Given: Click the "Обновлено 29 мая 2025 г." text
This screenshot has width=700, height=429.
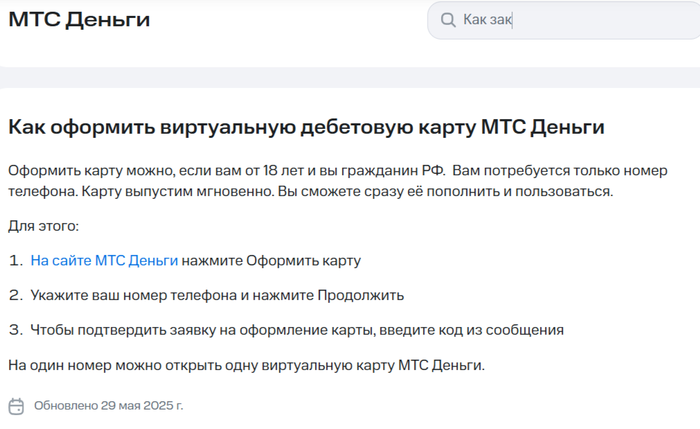Looking at the screenshot, I should click(x=108, y=406).
